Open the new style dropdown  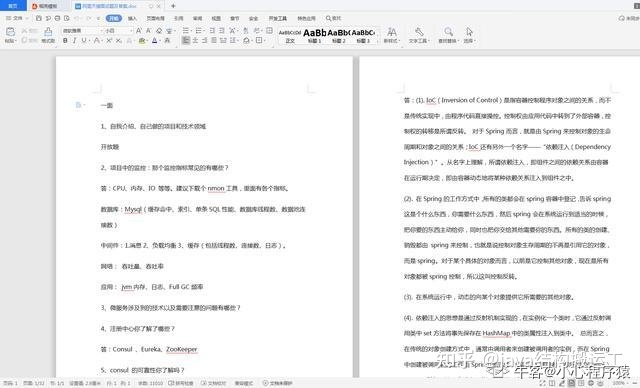[391, 35]
